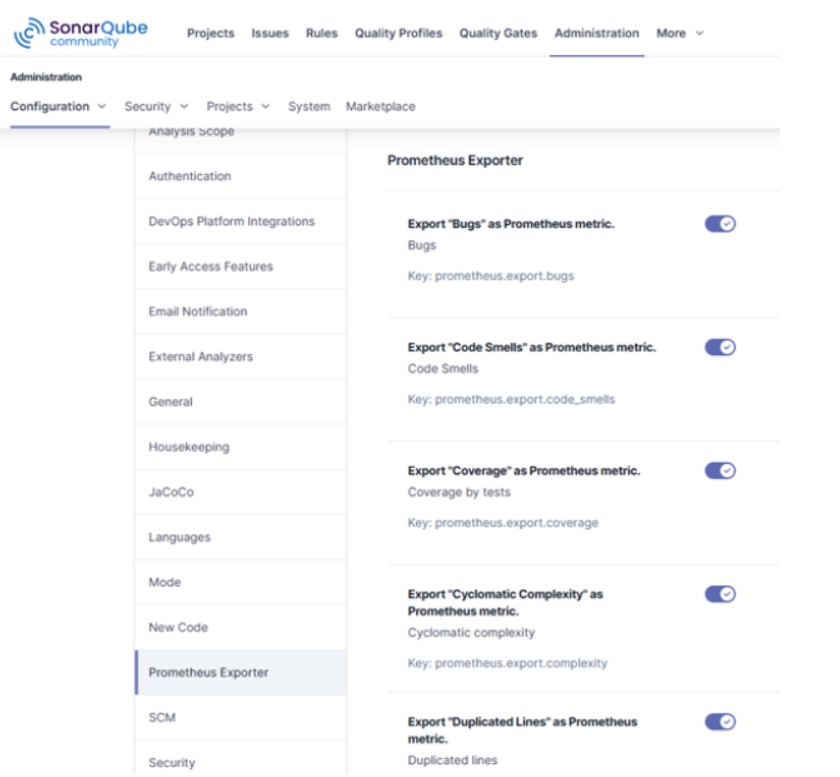This screenshot has height=777, width=840.
Task: Turn off Coverage Prometheus metric export
Action: tap(720, 470)
